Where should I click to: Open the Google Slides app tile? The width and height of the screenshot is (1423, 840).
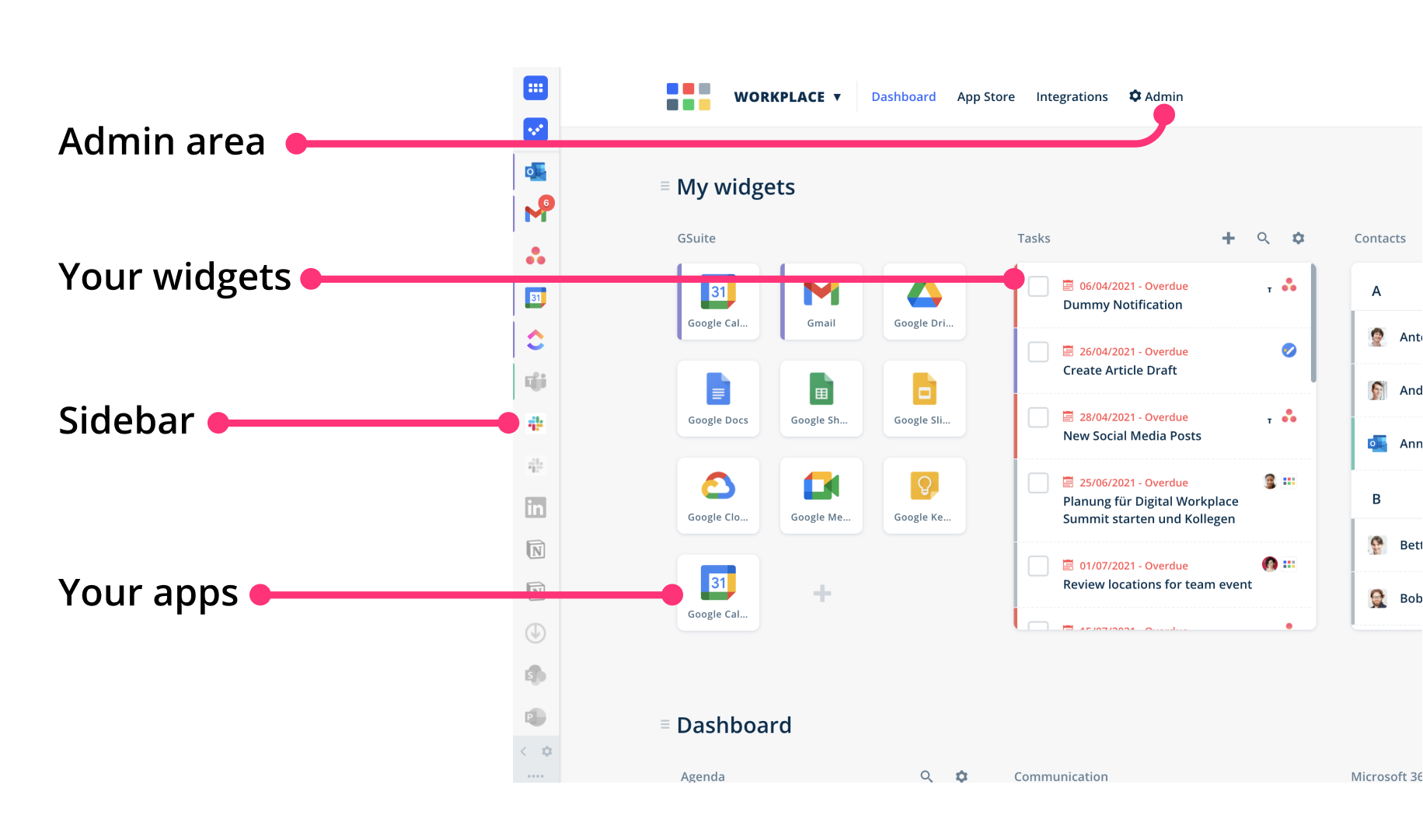pyautogui.click(x=925, y=399)
